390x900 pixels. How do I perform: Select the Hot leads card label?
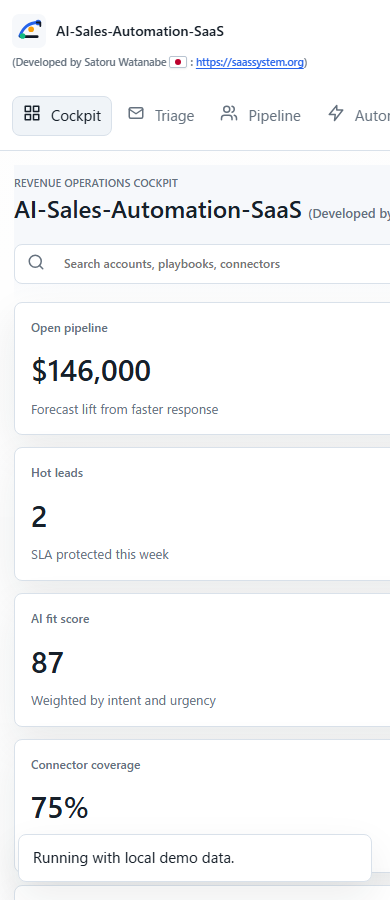[57, 473]
